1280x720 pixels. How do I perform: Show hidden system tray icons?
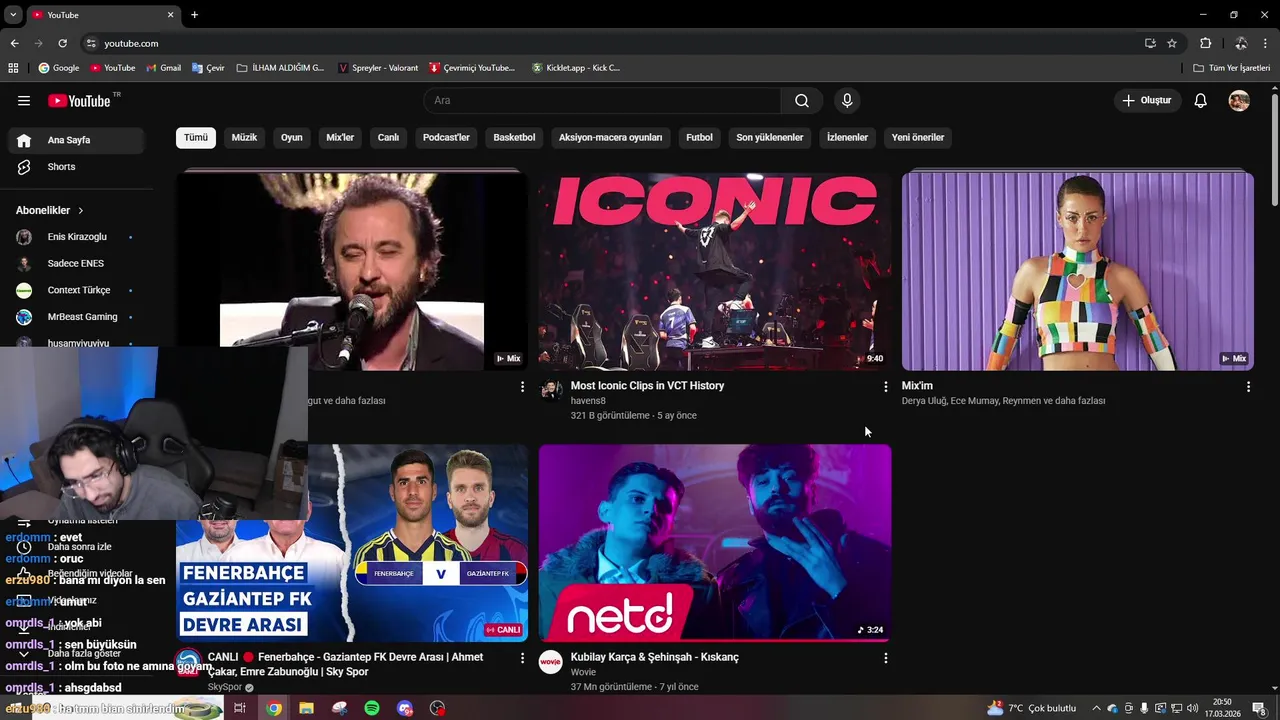1096,708
